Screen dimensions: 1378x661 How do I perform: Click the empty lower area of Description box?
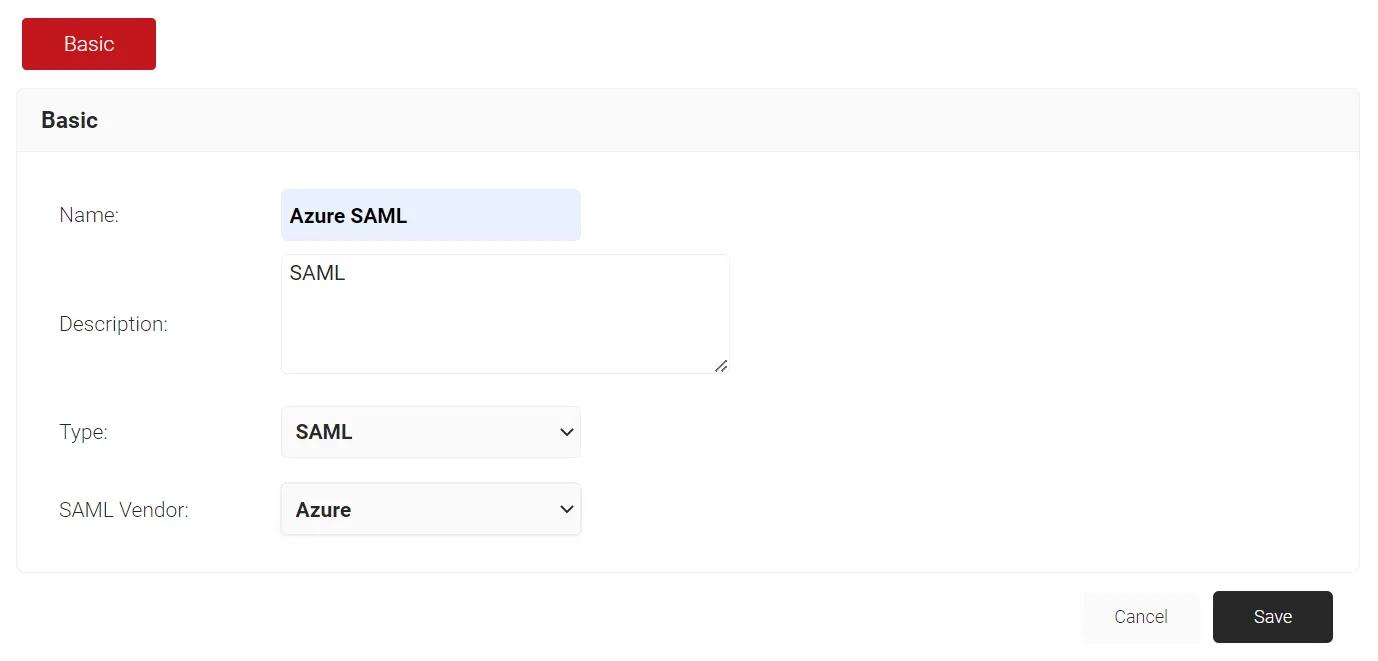[x=505, y=335]
